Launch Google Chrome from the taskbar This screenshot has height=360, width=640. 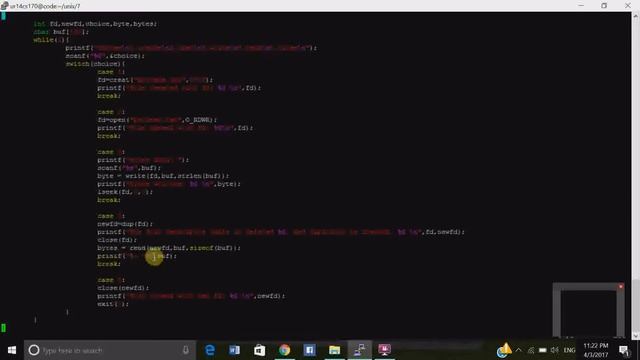[x=284, y=350]
